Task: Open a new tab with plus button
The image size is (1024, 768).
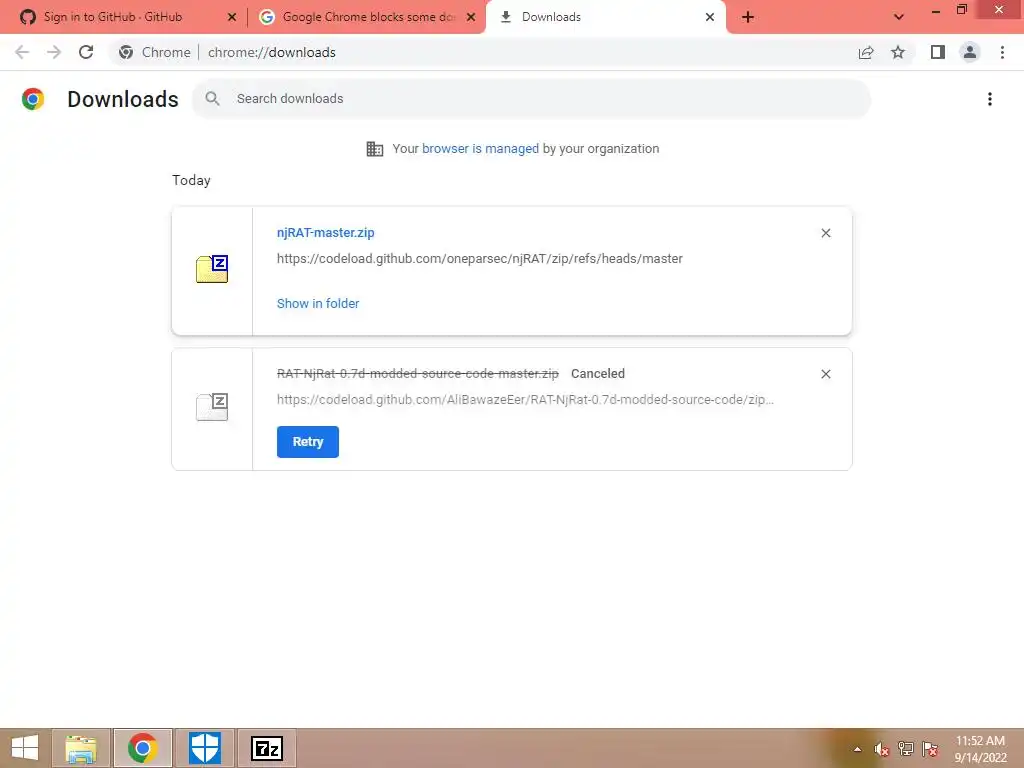Action: click(x=748, y=17)
